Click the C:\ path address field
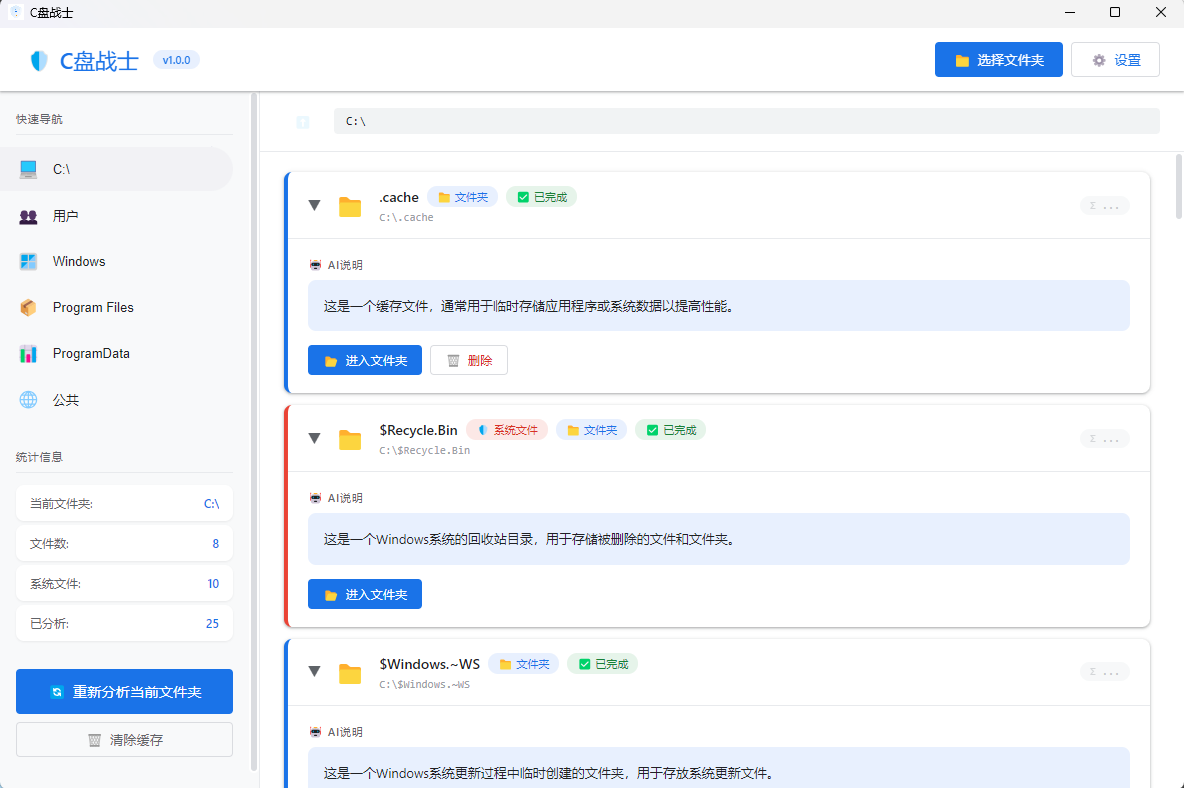 (x=747, y=122)
